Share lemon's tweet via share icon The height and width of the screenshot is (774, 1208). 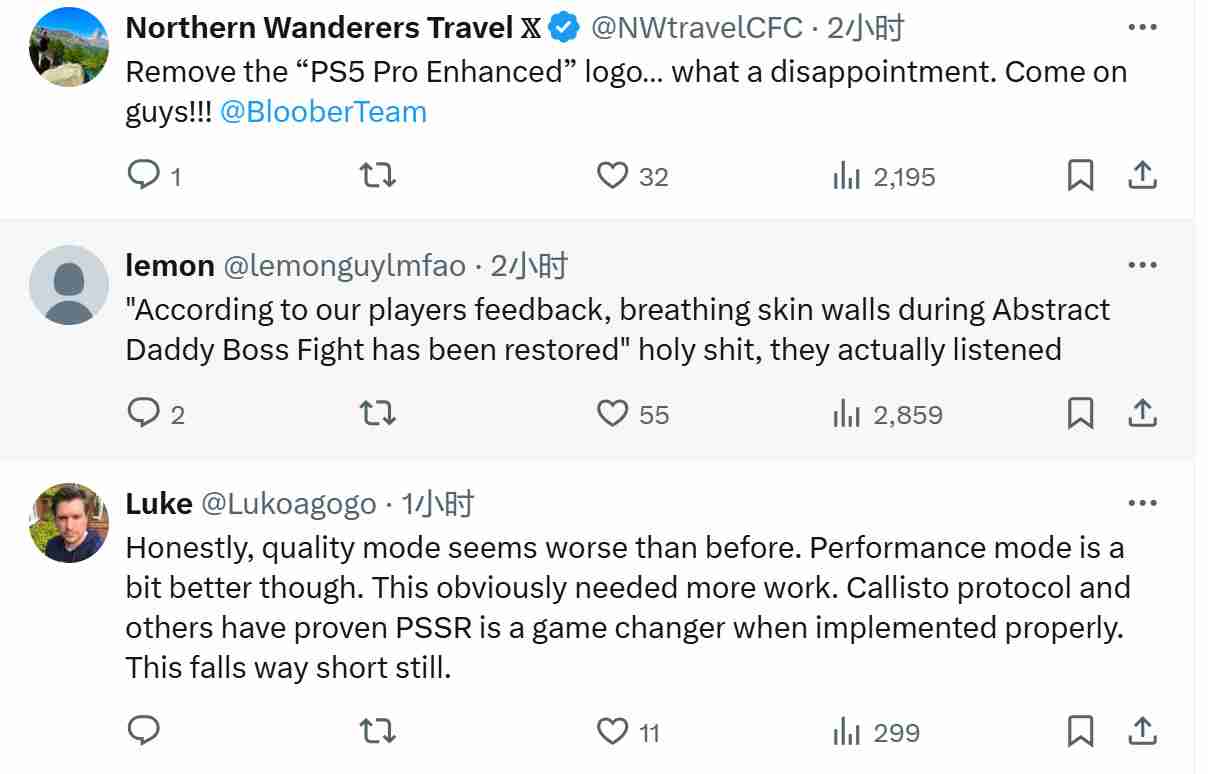[1142, 414]
